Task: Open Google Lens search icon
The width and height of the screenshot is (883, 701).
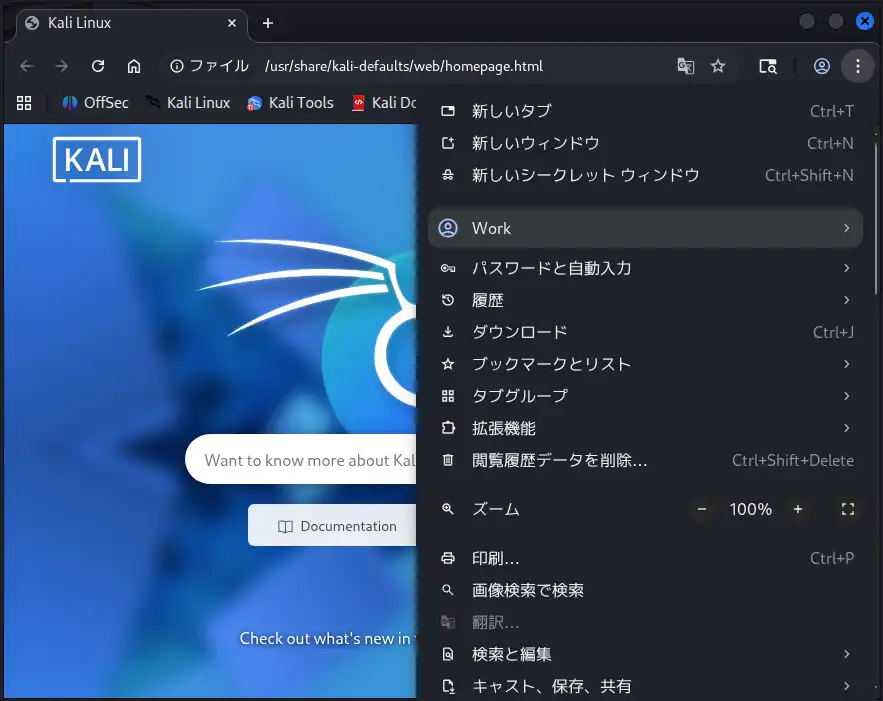Action: (767, 66)
